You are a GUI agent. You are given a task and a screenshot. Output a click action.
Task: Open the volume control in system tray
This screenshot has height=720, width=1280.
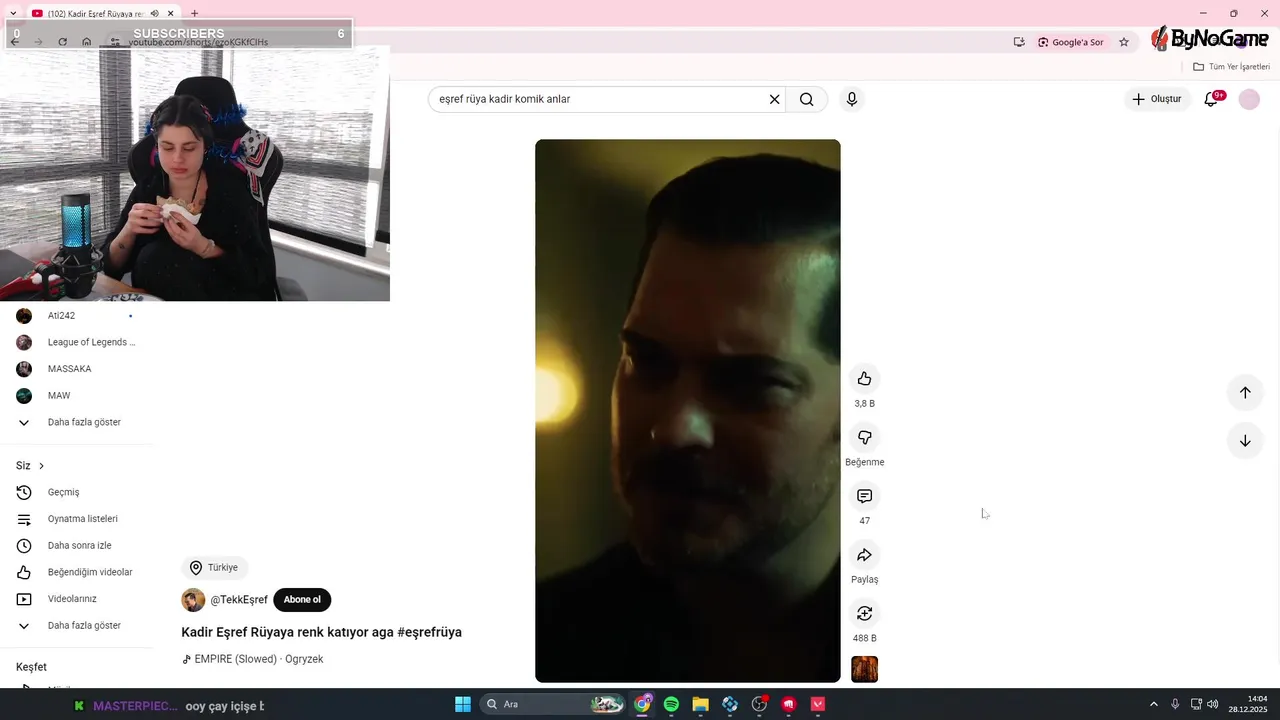(x=1212, y=704)
